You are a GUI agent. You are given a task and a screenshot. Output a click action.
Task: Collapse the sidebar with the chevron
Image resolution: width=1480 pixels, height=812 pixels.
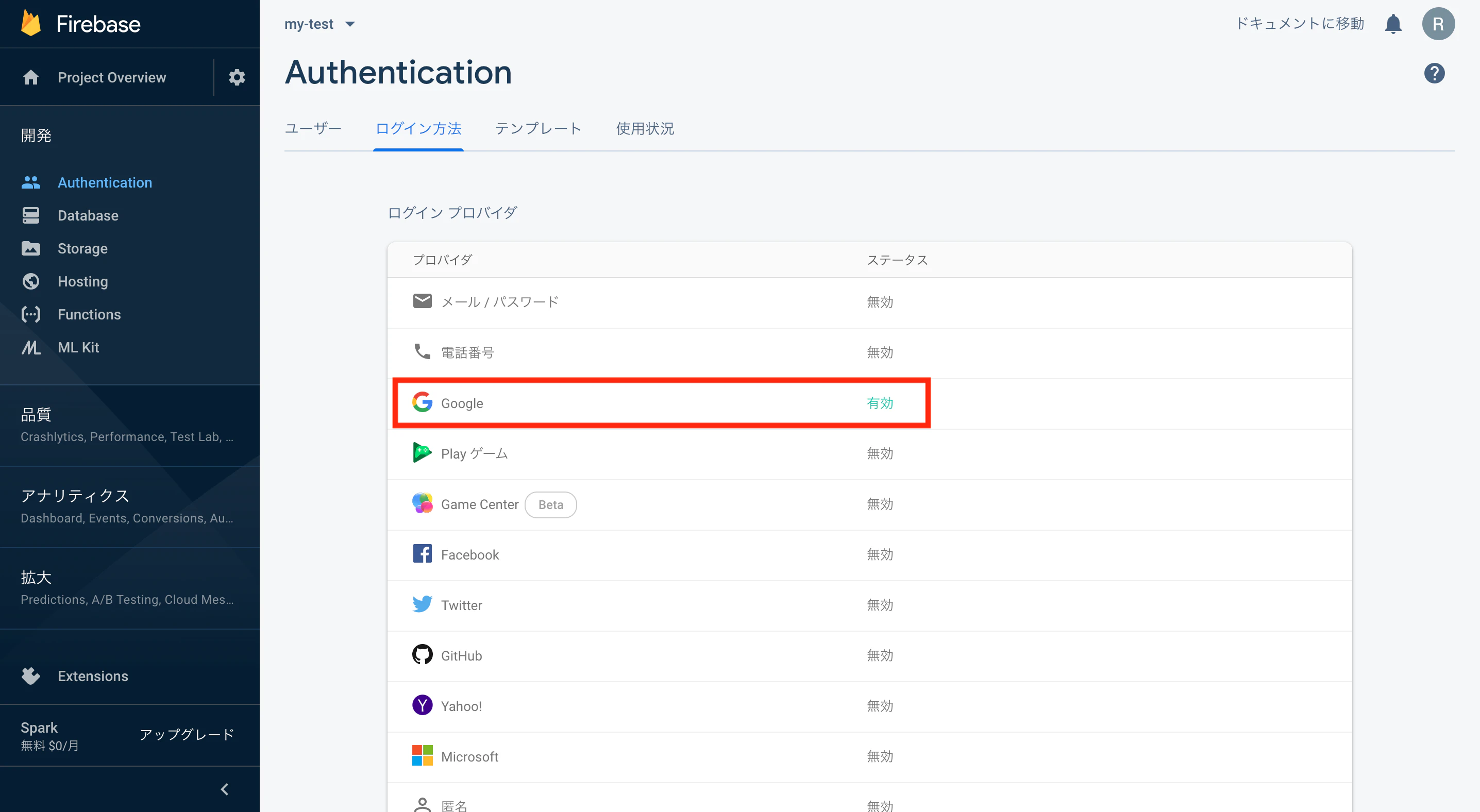[225, 790]
